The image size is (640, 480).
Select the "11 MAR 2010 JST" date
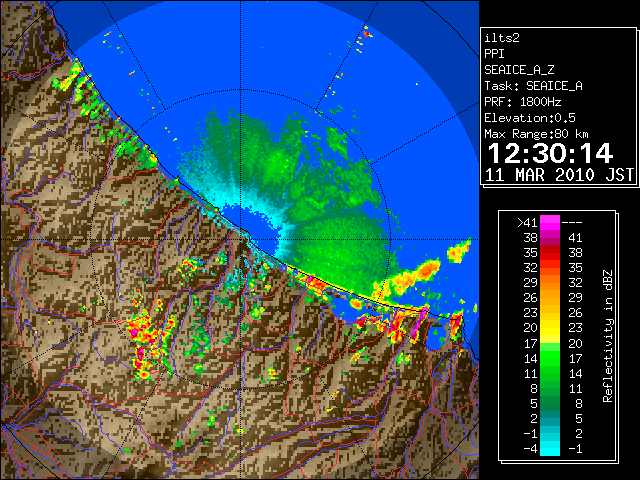(x=559, y=175)
